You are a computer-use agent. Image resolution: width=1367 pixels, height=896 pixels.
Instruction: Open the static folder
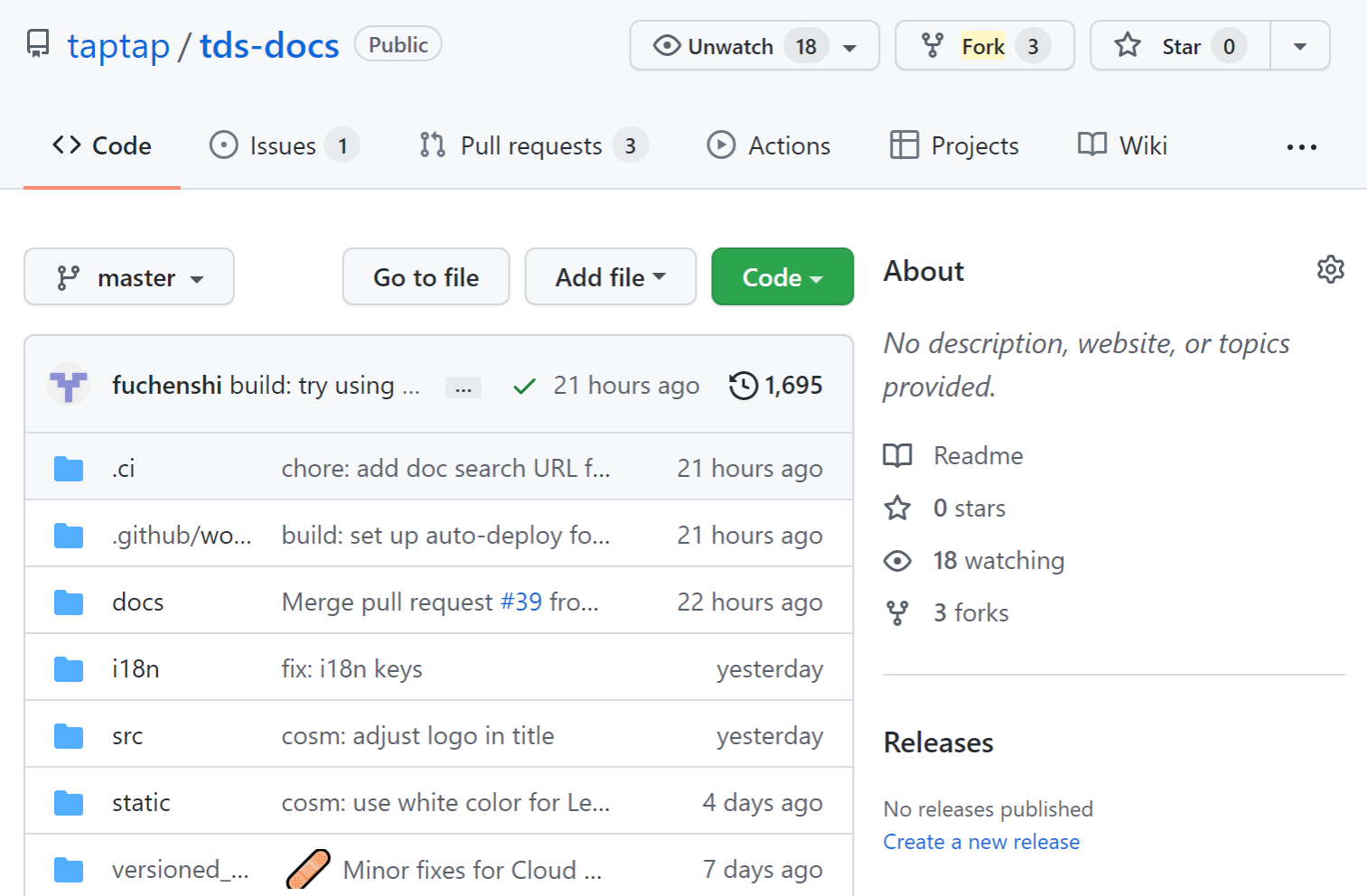click(141, 803)
